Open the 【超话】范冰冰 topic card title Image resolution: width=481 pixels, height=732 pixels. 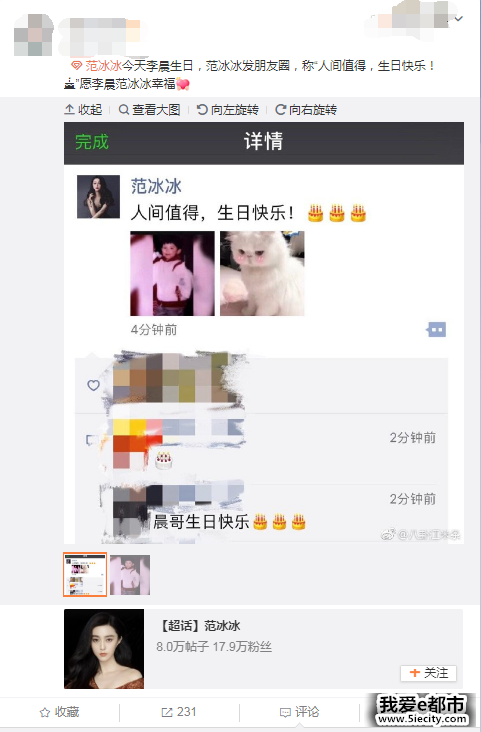[x=200, y=626]
